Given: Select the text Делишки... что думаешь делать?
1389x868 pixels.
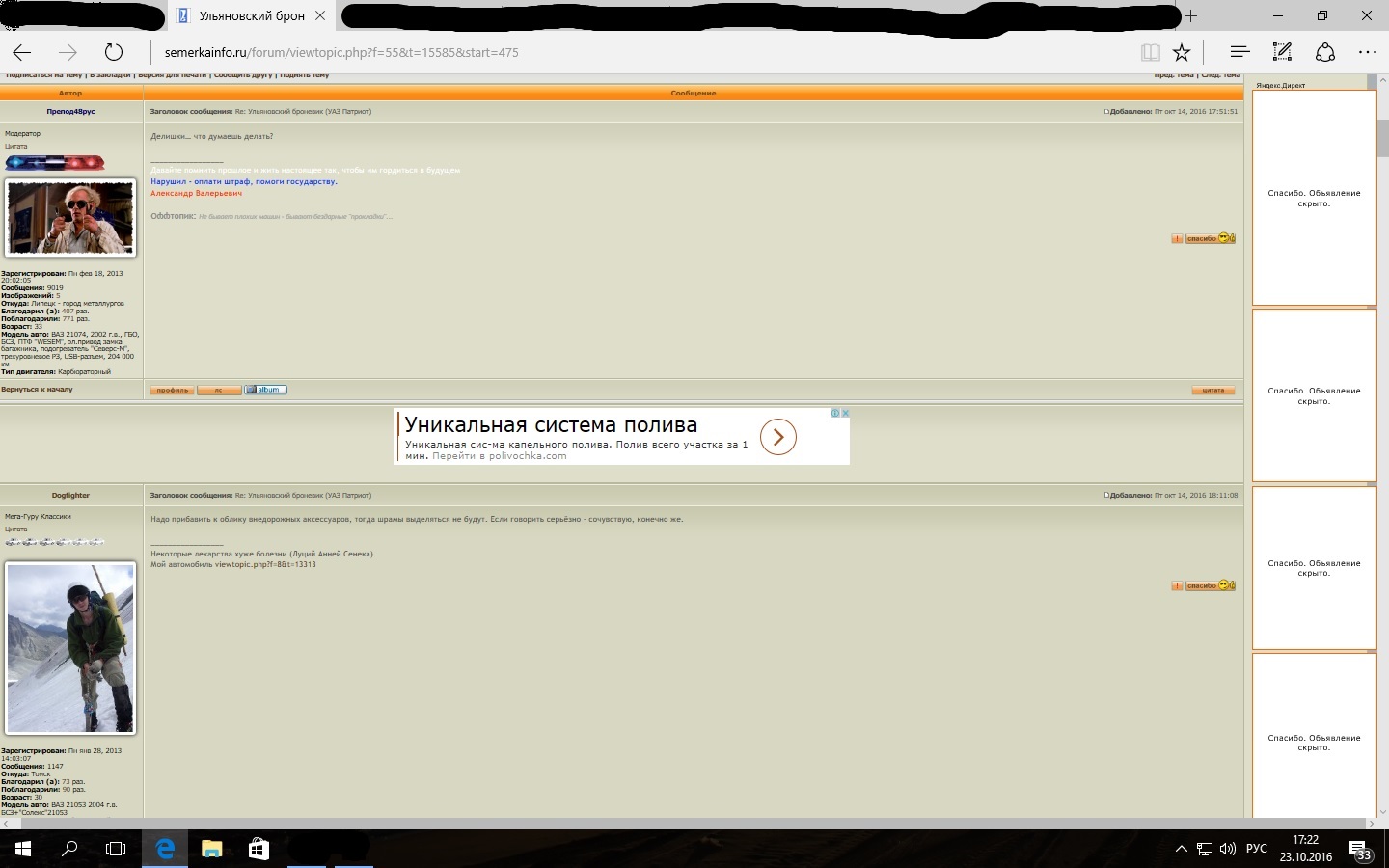Looking at the screenshot, I should [212, 136].
